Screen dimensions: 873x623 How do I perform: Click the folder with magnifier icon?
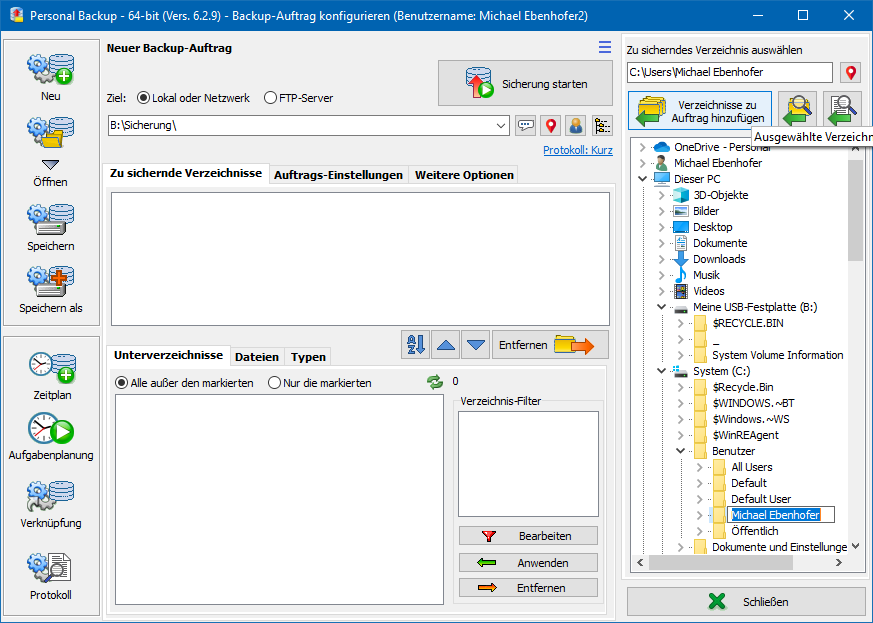point(797,110)
